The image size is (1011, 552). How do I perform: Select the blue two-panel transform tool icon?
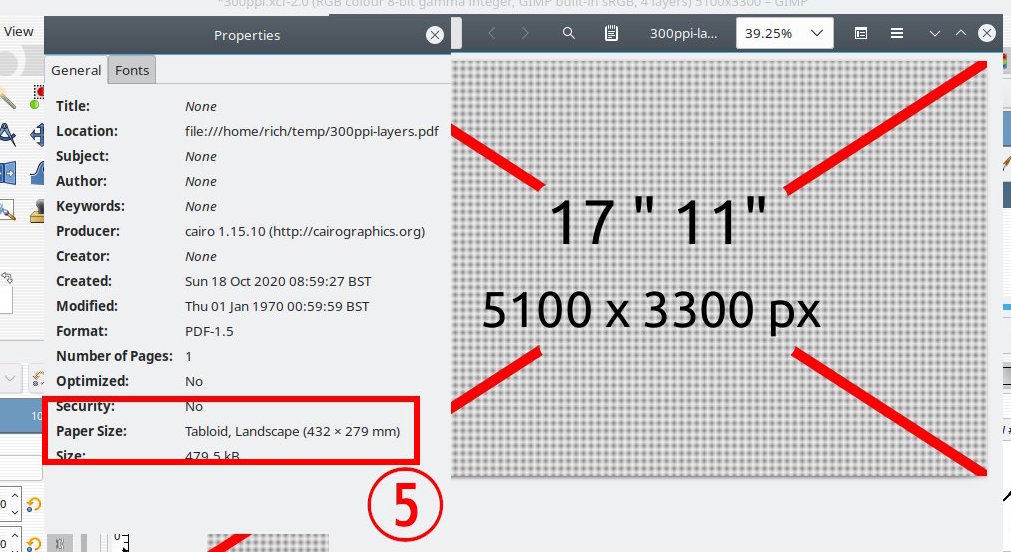click(7, 173)
